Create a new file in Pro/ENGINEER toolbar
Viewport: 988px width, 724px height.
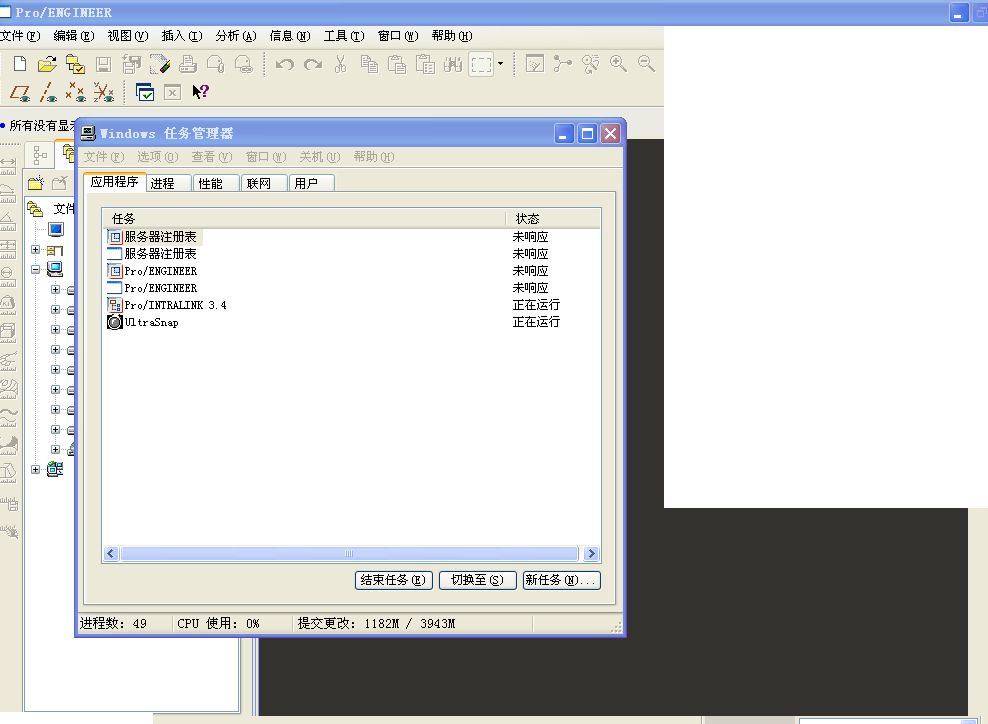coord(20,64)
